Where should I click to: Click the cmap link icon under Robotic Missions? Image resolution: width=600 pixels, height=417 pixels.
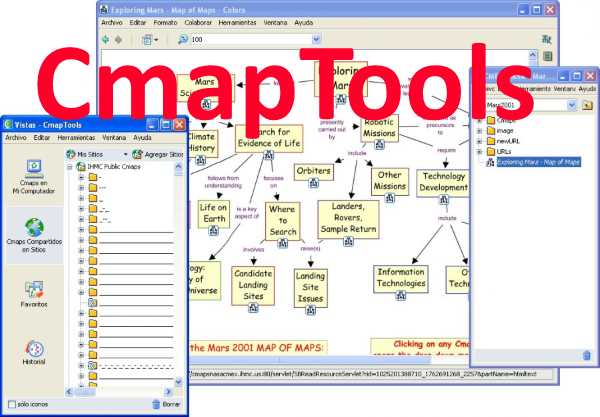tap(379, 145)
